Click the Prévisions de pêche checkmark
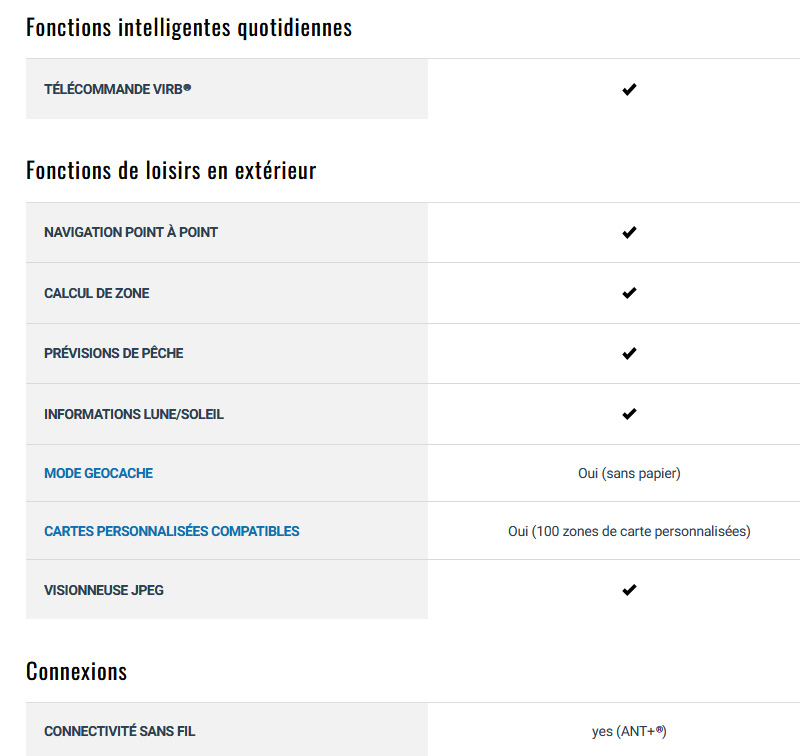This screenshot has height=756, width=800. tap(629, 354)
